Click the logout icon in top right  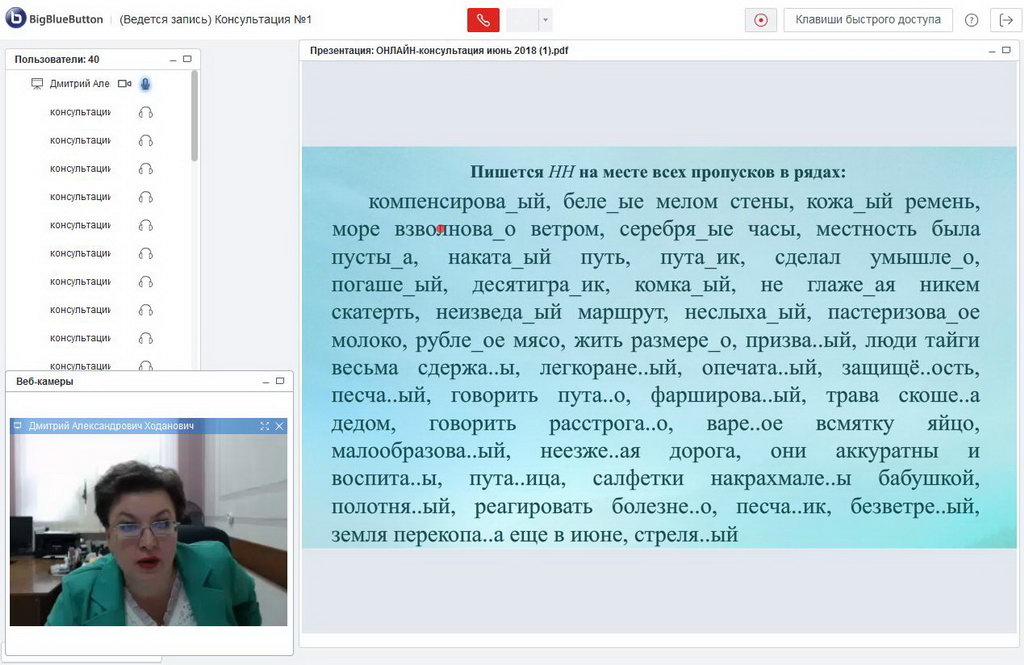(x=1005, y=20)
